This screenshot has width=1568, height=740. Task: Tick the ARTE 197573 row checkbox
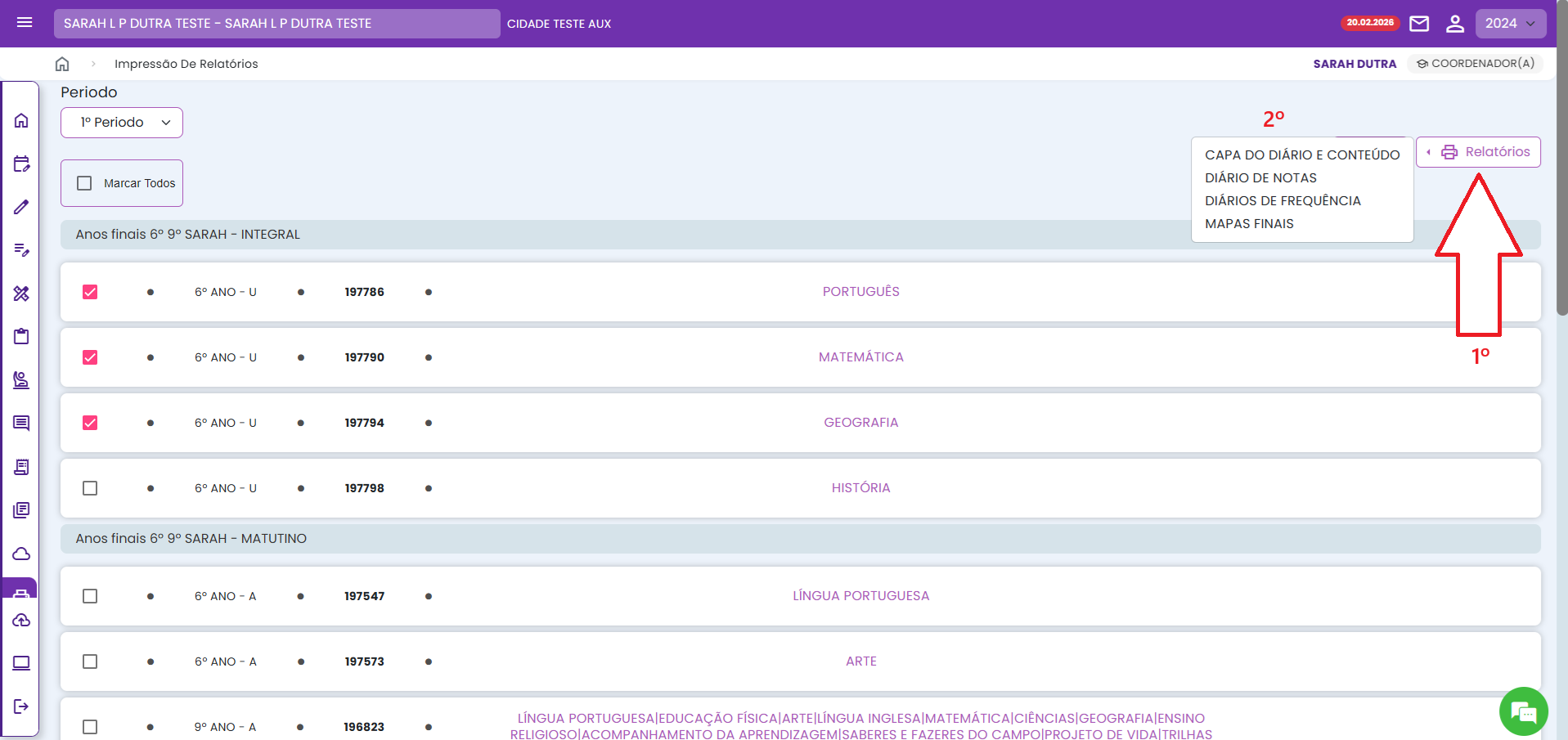coord(90,662)
